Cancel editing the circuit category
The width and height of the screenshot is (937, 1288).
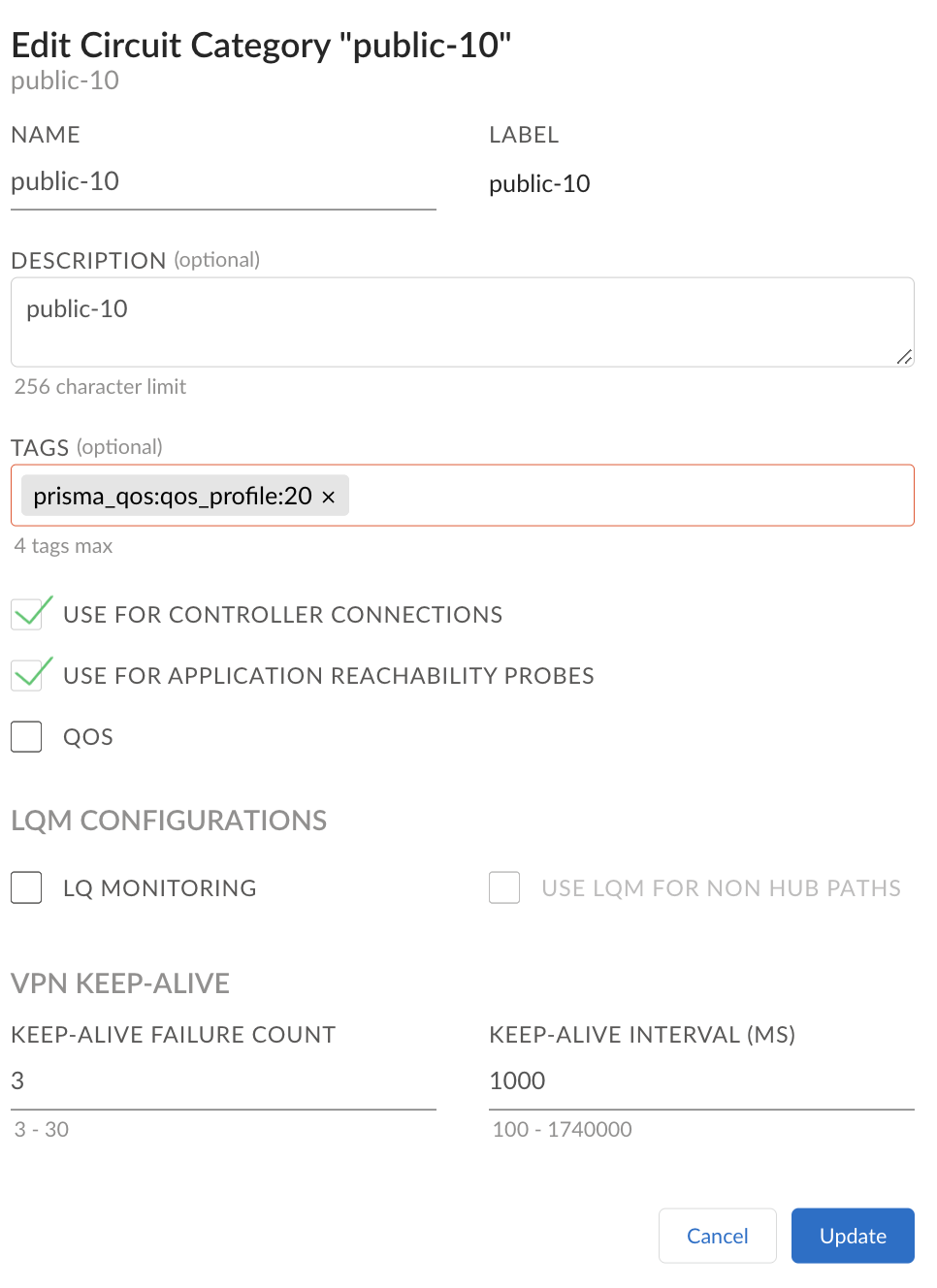717,1236
